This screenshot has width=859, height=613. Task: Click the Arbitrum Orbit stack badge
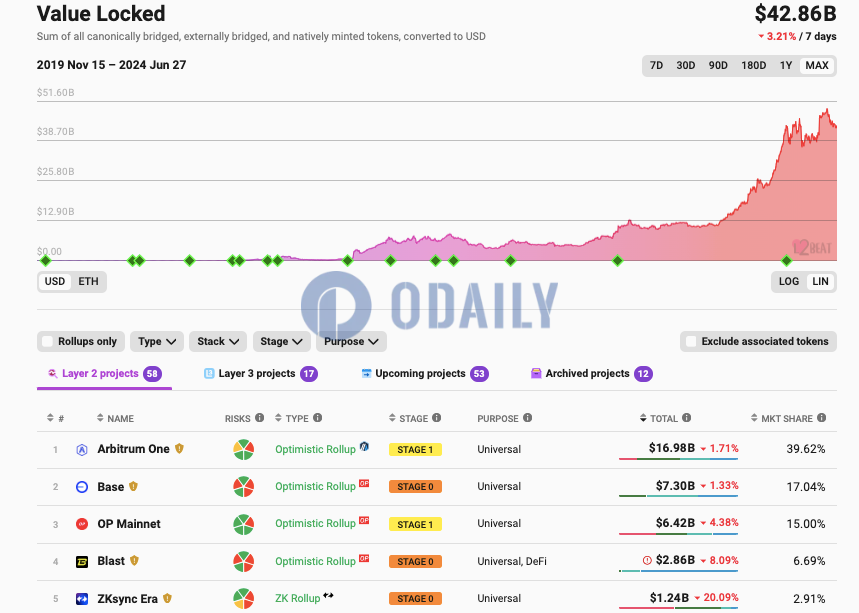click(364, 446)
